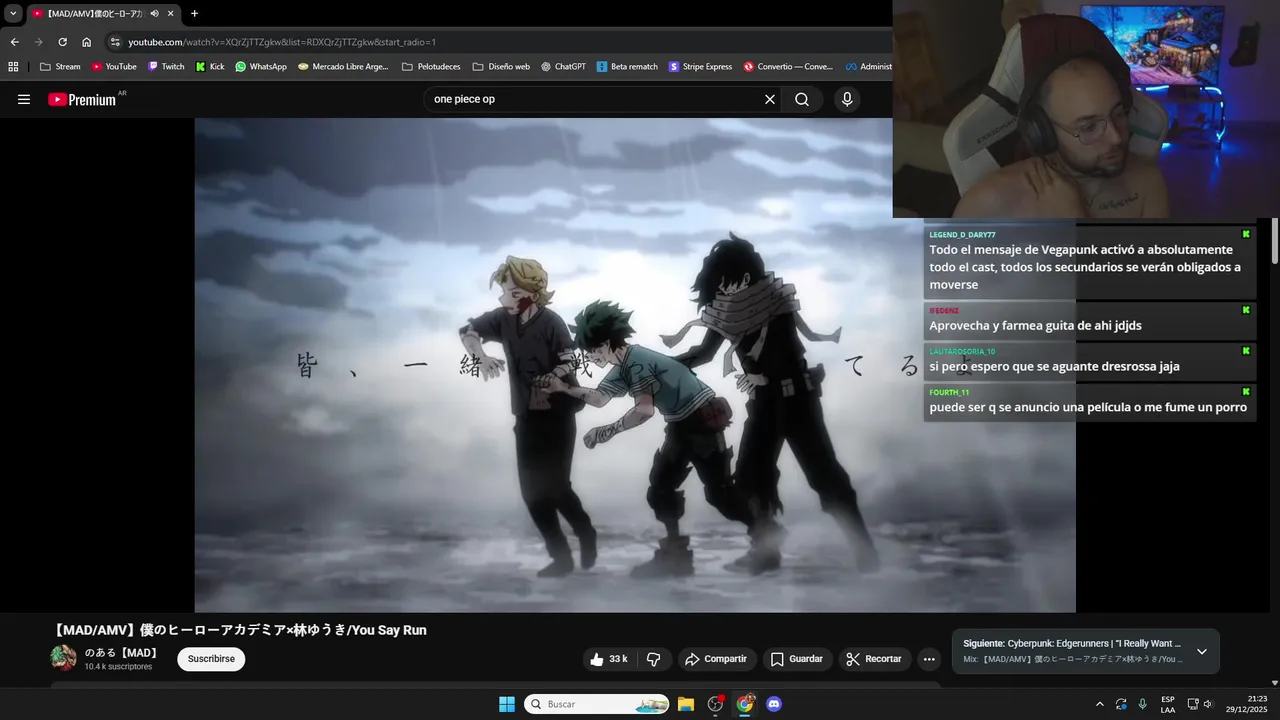Click the 'Aprovecha y farmea guita' chat message
The width and height of the screenshot is (1280, 720).
tap(1035, 325)
